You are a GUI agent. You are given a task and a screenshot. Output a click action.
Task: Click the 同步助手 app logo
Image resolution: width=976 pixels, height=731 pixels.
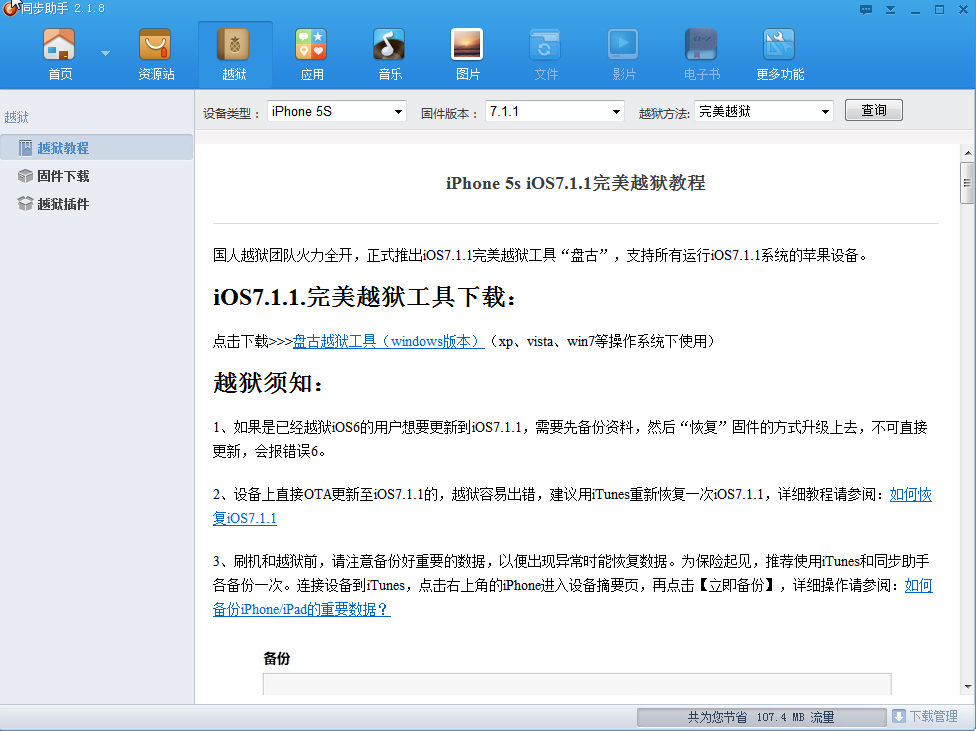11,8
